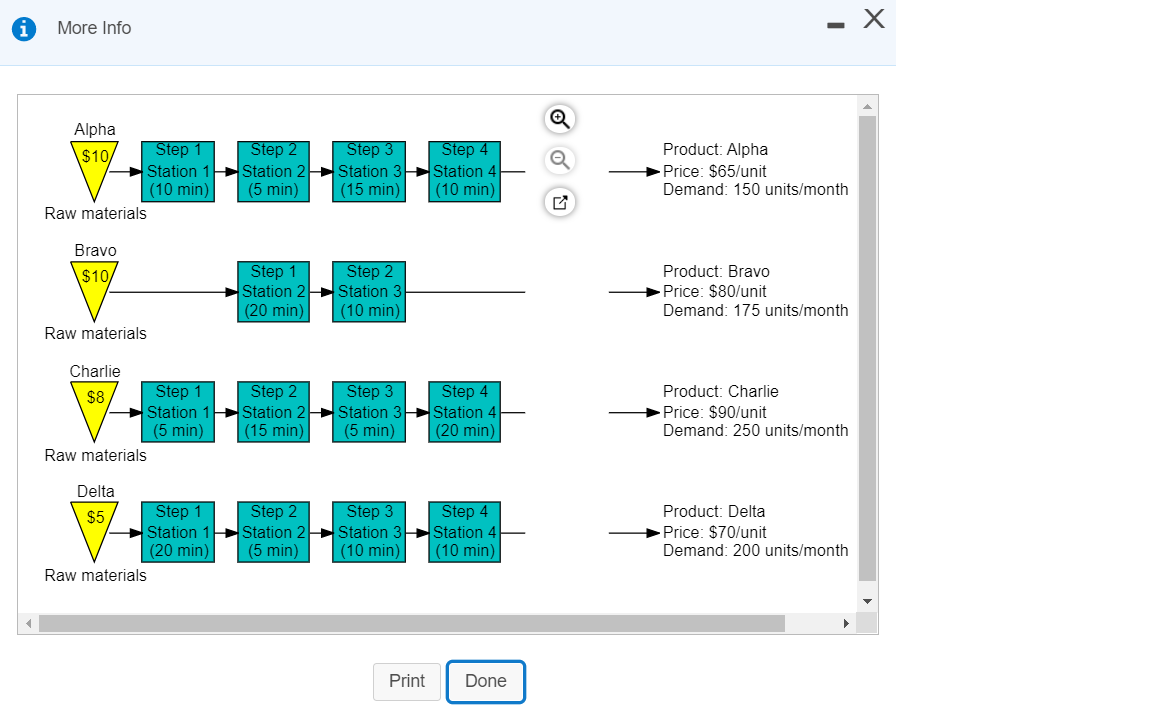Click 'Price: $90/unit' text

pyautogui.click(x=715, y=412)
